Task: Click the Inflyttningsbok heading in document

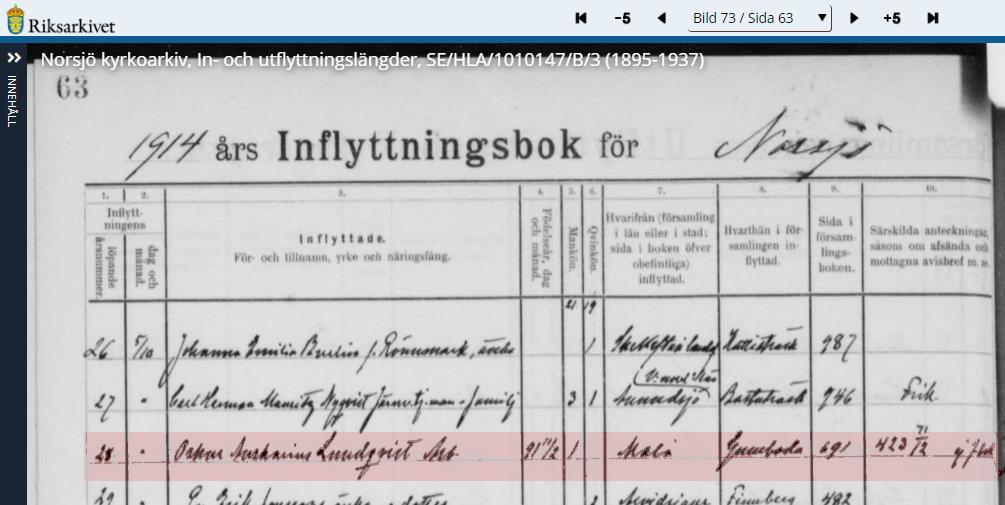Action: tap(429, 146)
